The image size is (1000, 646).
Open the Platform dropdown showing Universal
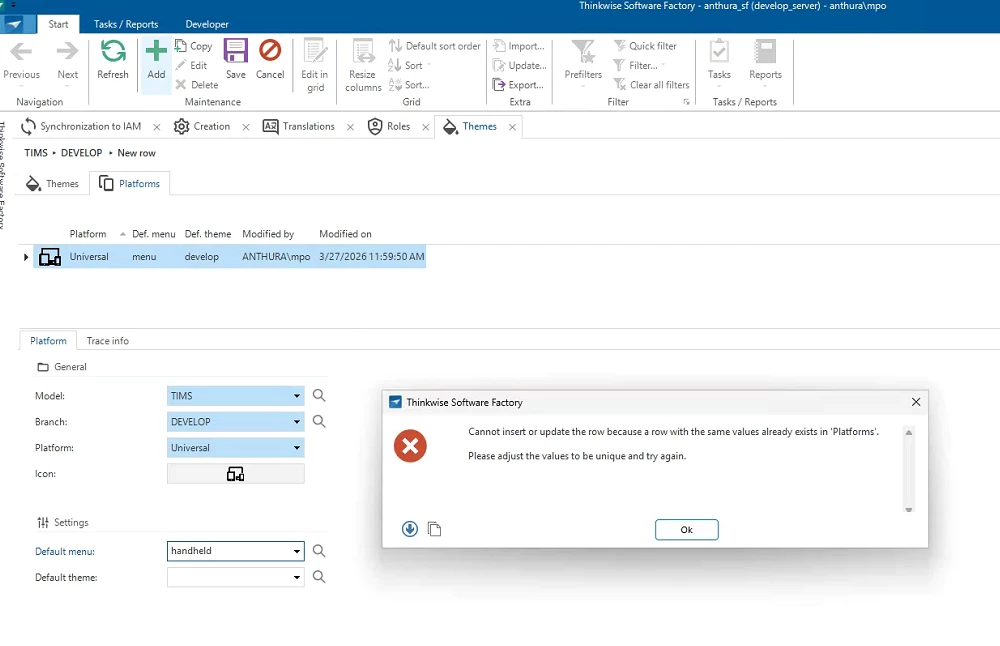click(x=297, y=448)
